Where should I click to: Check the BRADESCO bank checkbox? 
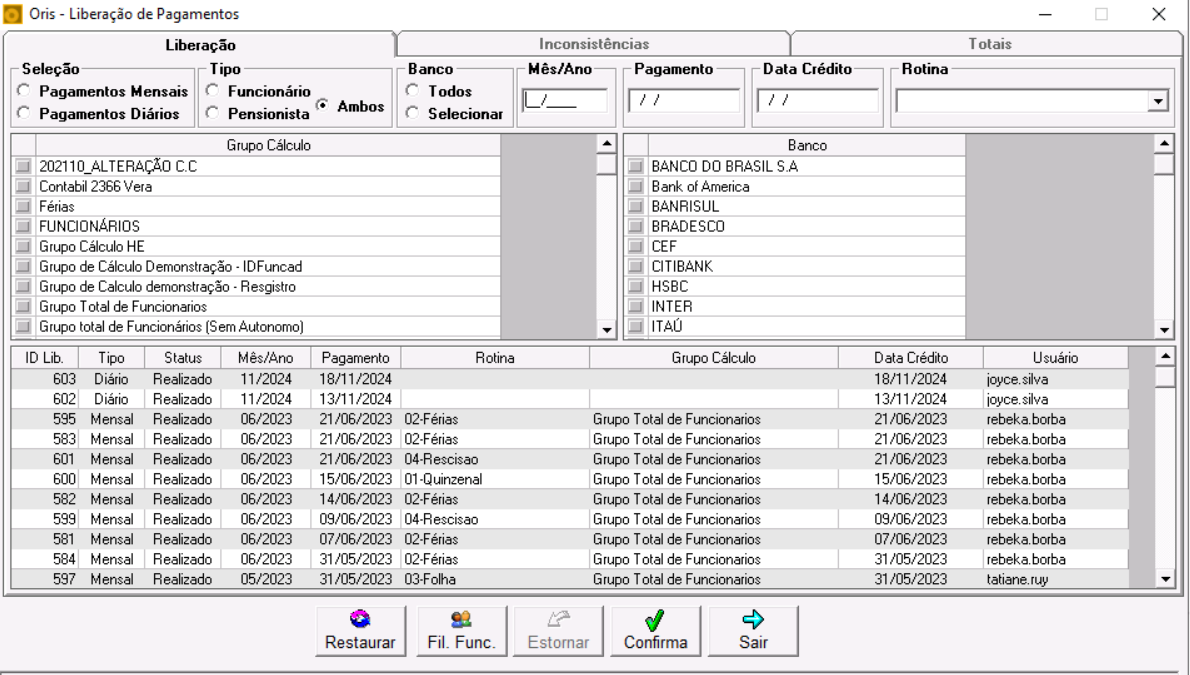(636, 226)
